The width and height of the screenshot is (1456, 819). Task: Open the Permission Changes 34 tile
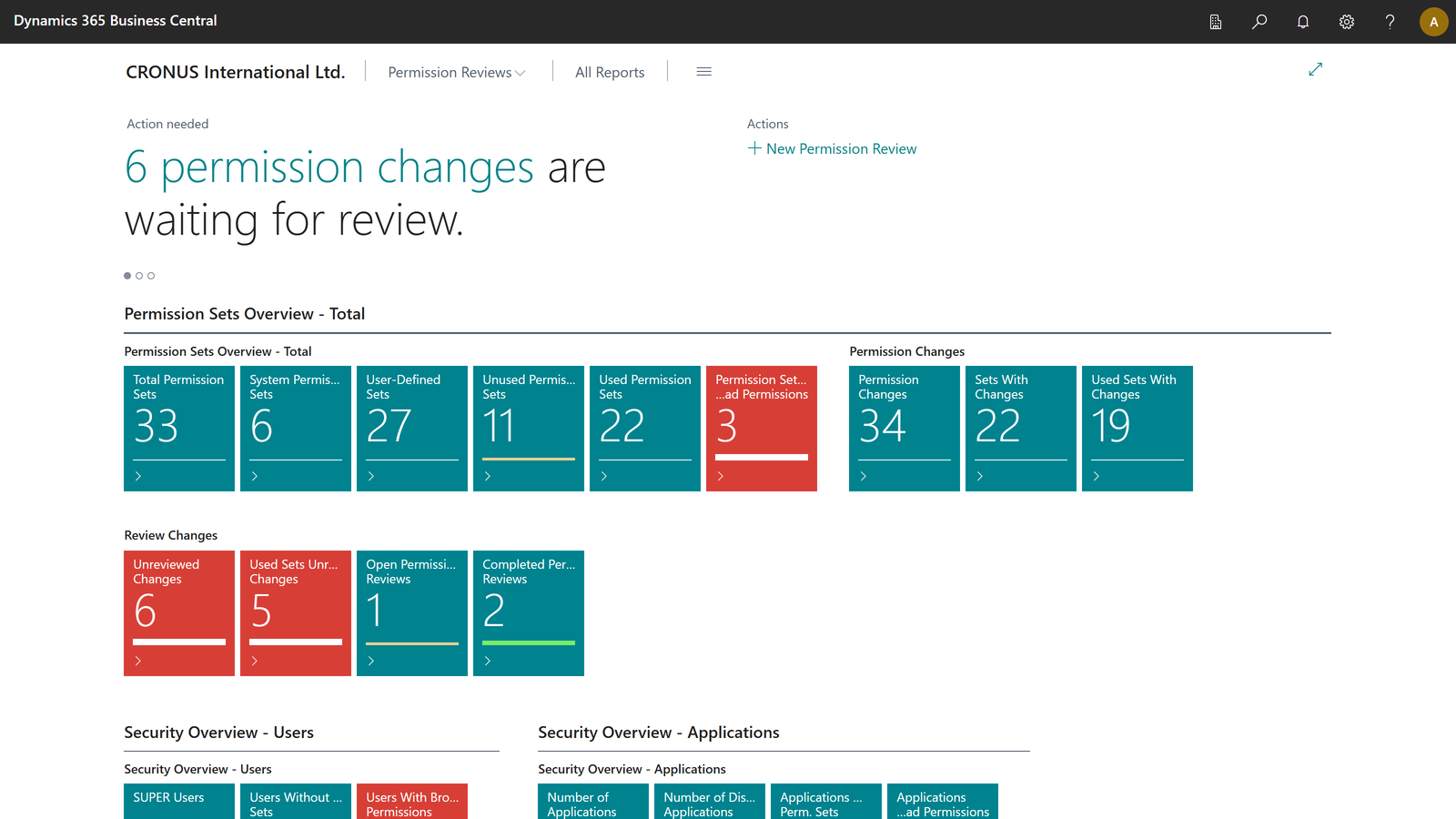coord(905,429)
